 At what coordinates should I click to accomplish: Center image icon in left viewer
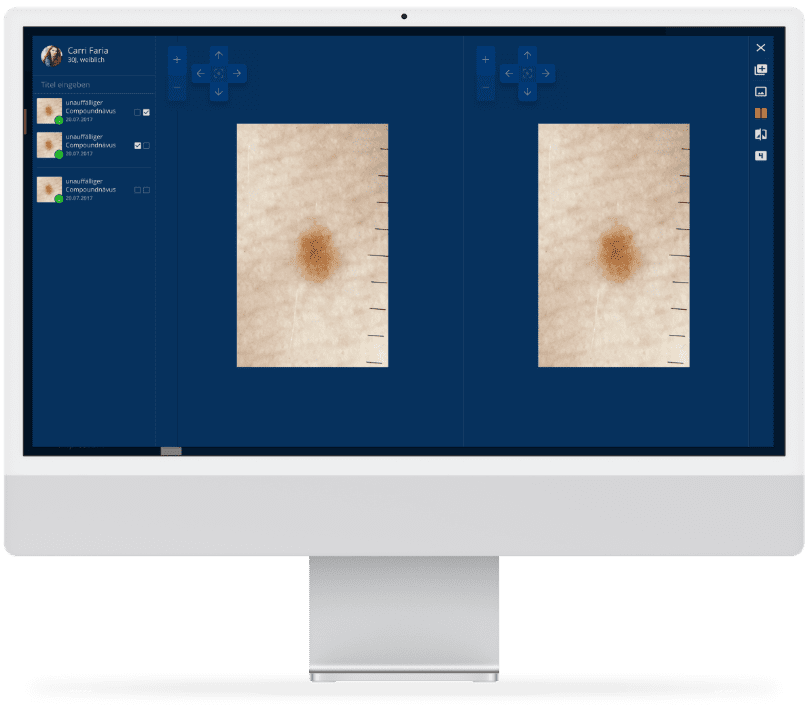(218, 73)
